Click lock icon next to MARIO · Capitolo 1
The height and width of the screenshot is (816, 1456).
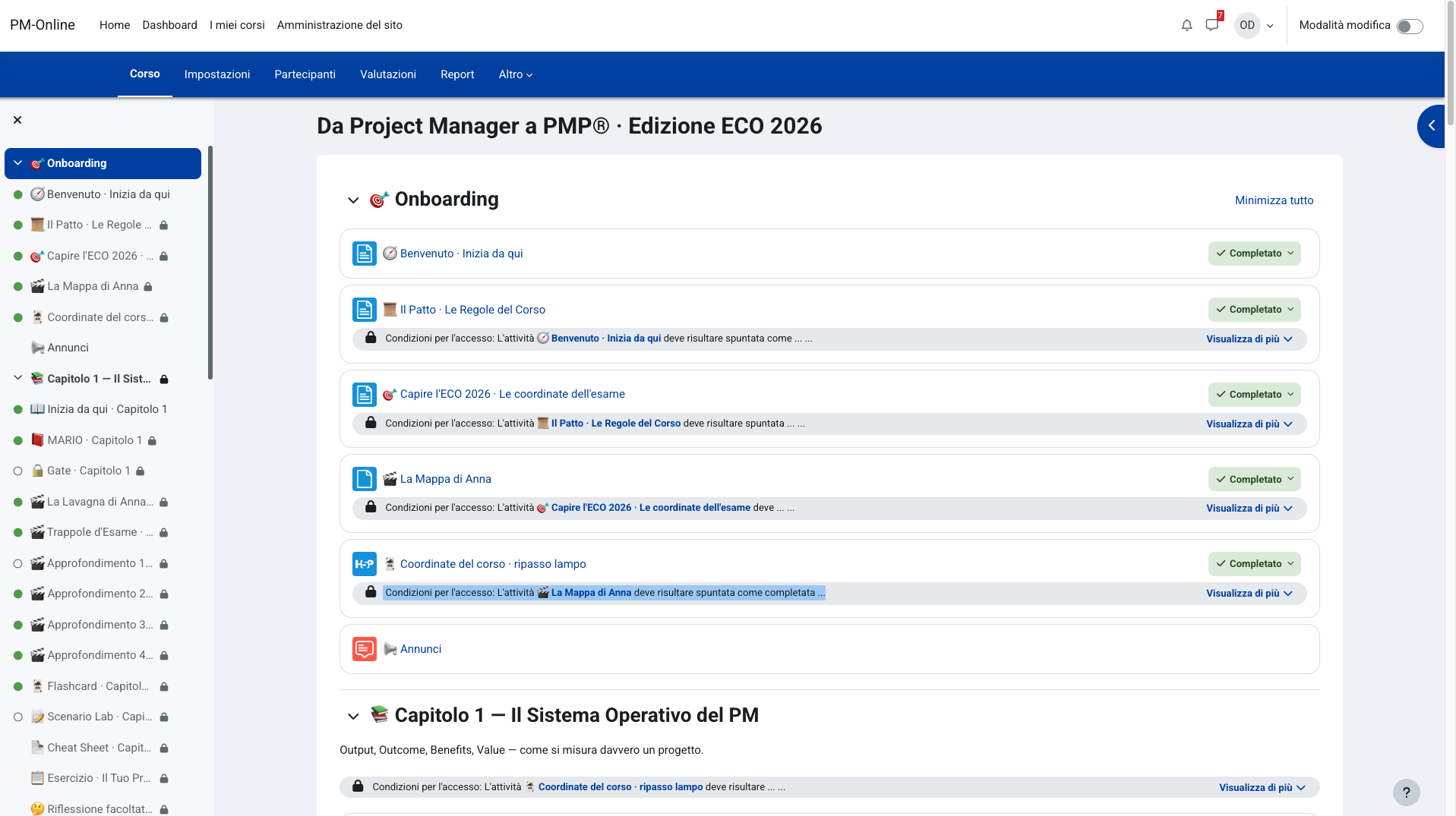[152, 440]
